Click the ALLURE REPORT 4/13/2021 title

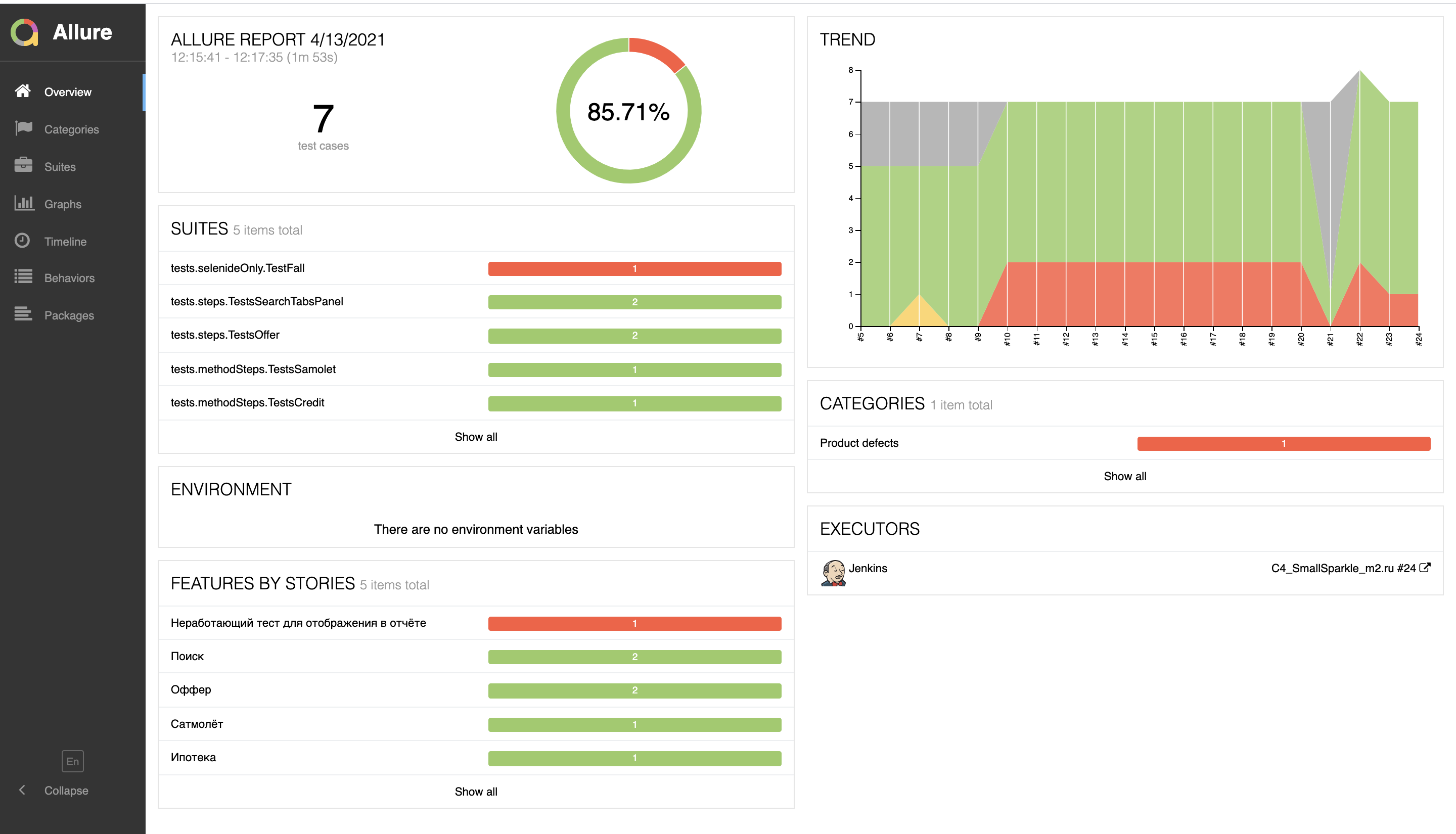point(278,39)
